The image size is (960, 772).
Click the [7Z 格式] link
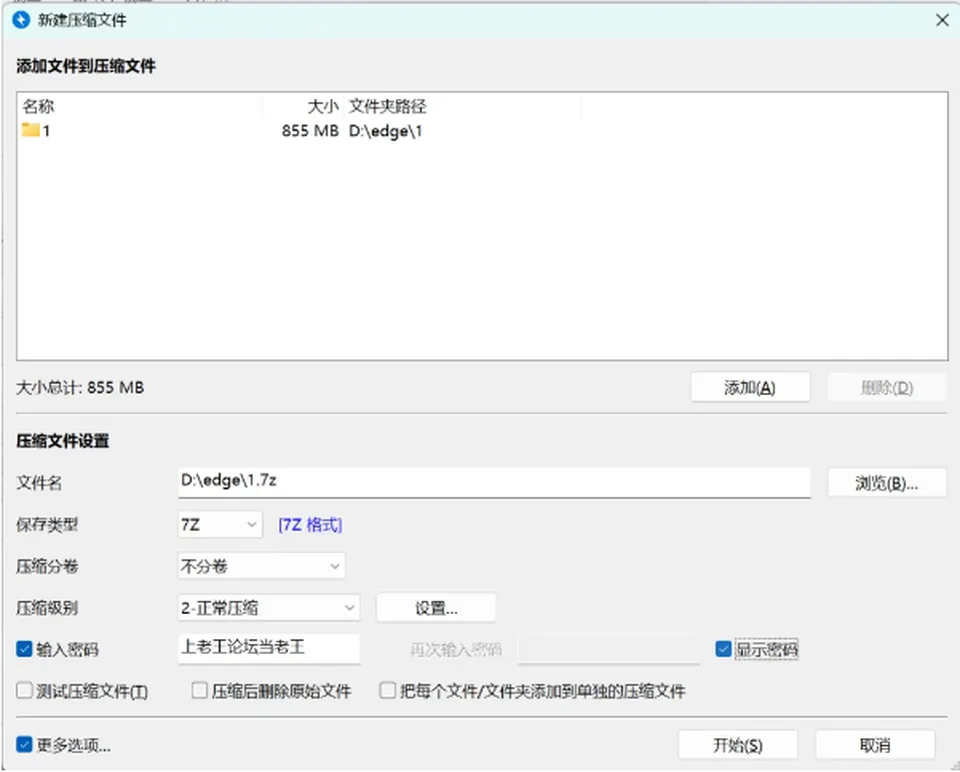click(310, 525)
